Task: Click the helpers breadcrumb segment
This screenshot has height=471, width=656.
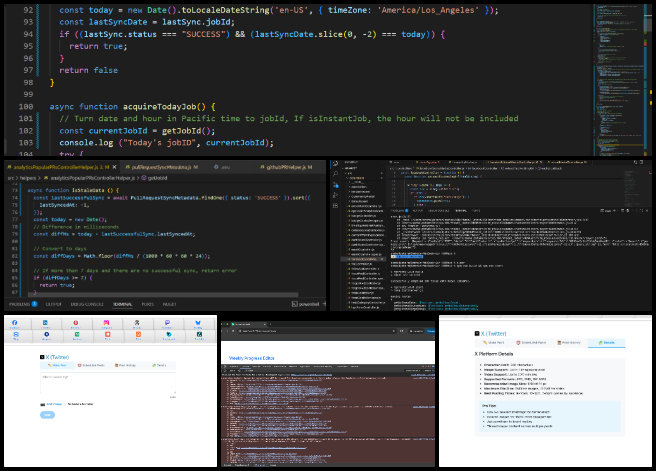Action: tap(28, 178)
